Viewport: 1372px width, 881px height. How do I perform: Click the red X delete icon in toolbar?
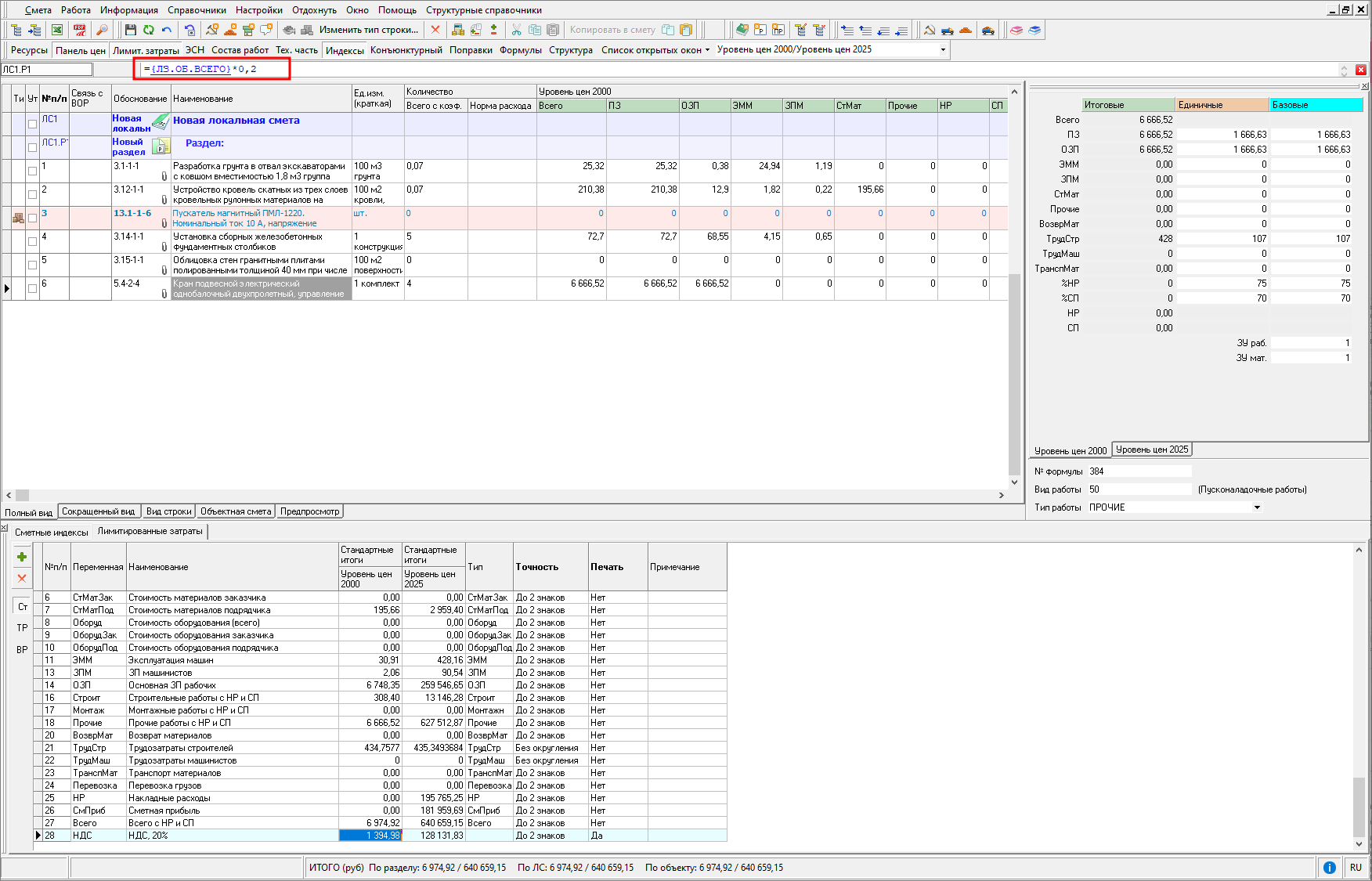pos(435,30)
